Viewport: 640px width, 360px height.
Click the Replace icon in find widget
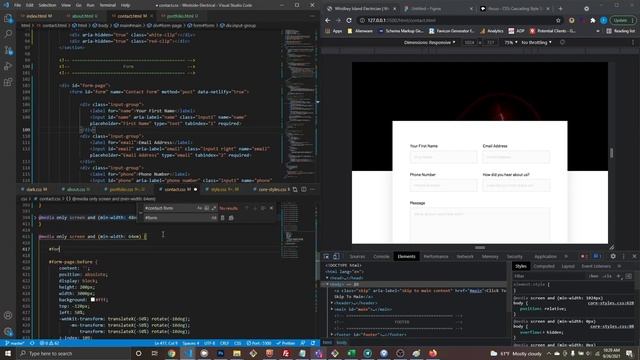(222, 218)
